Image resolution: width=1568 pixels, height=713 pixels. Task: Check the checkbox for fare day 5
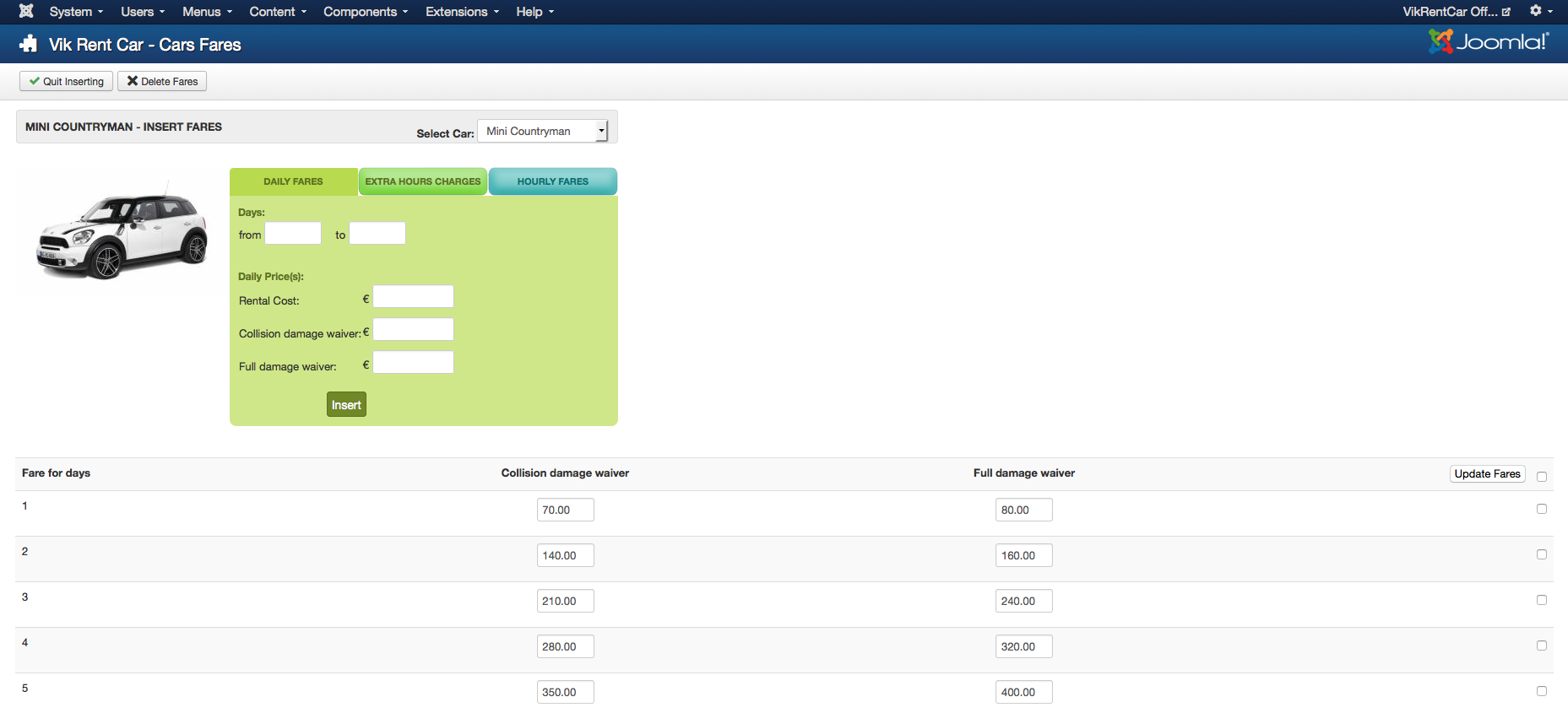(x=1542, y=691)
